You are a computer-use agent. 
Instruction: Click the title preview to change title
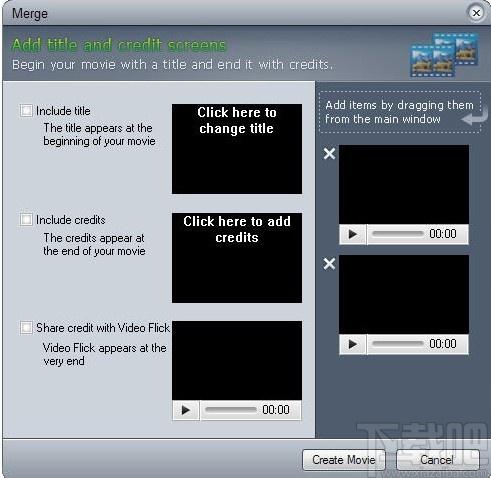(237, 149)
